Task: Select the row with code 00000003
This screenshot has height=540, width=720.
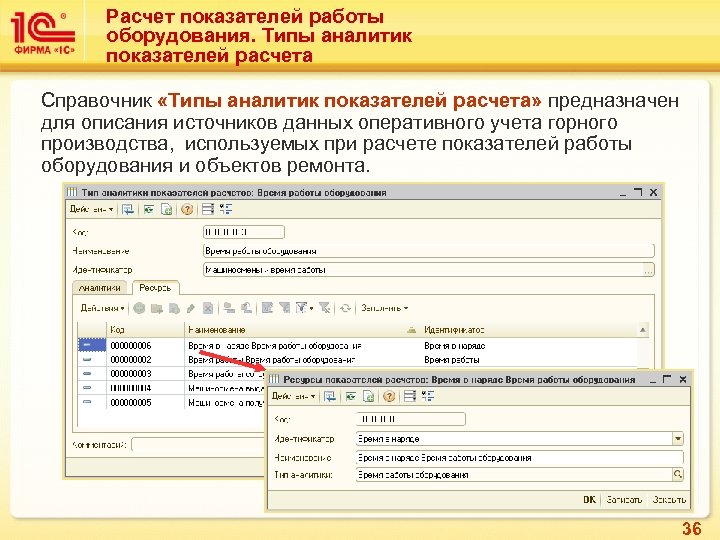Action: pos(172,374)
